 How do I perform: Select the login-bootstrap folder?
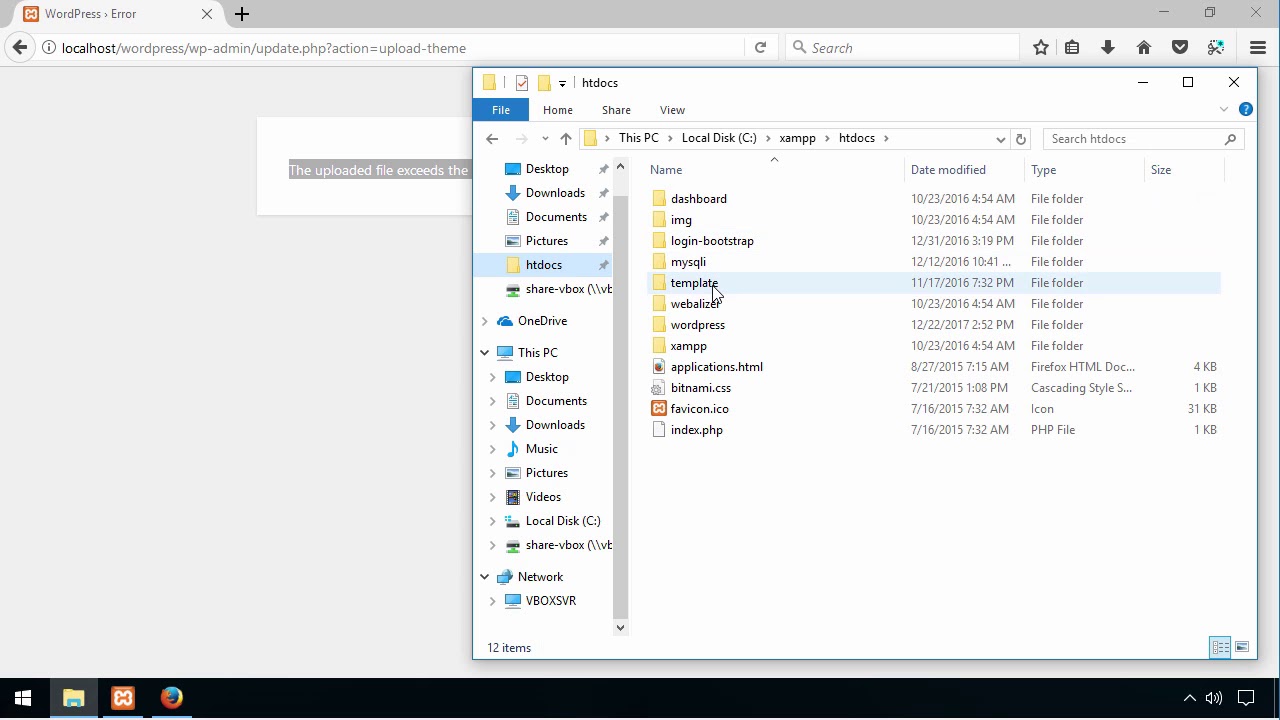[712, 241]
